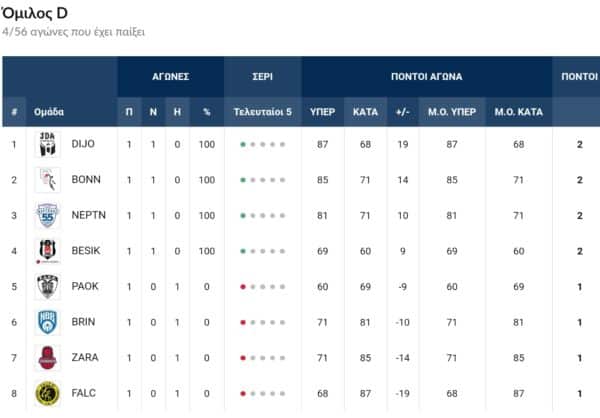The height and width of the screenshot is (418, 600).
Task: Sort table by Ομάδα column
Action: [x=50, y=112]
